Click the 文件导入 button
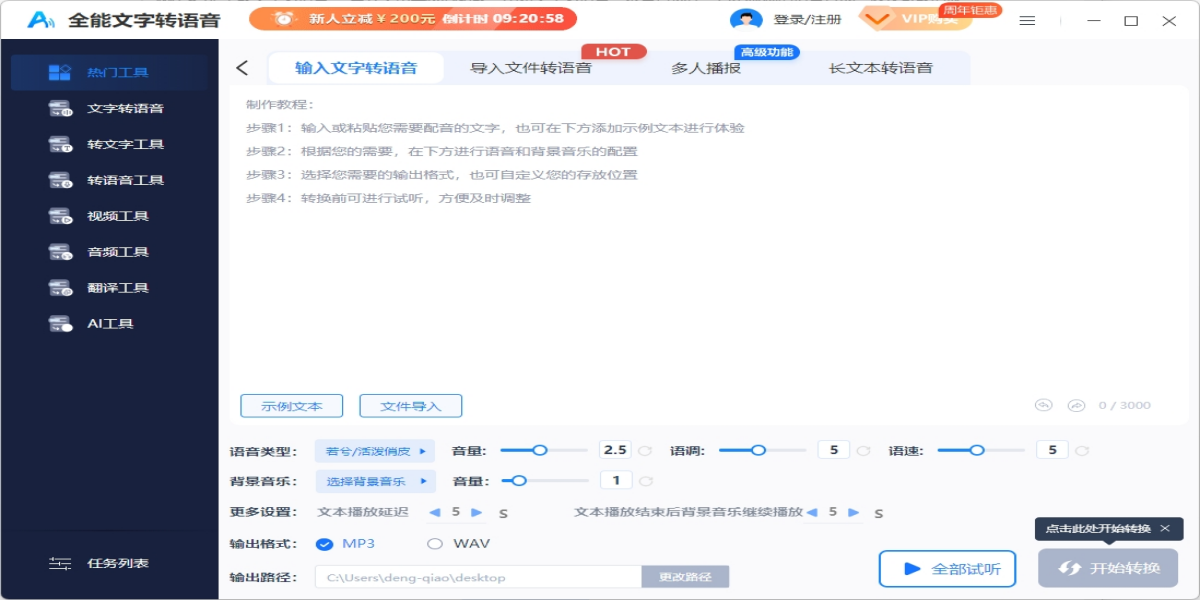1200x600 pixels. click(x=411, y=406)
